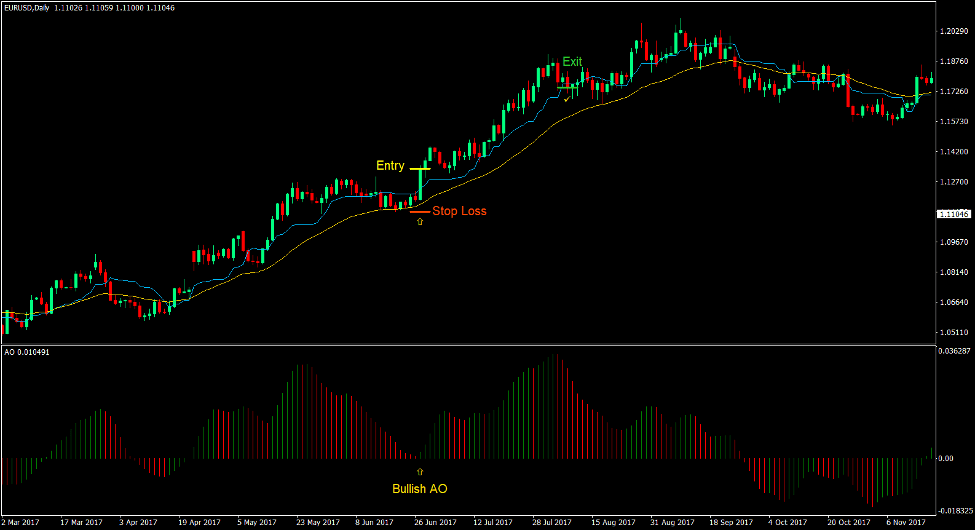Click the 12 Jul 2017 date label
The image size is (977, 531).
(x=493, y=522)
